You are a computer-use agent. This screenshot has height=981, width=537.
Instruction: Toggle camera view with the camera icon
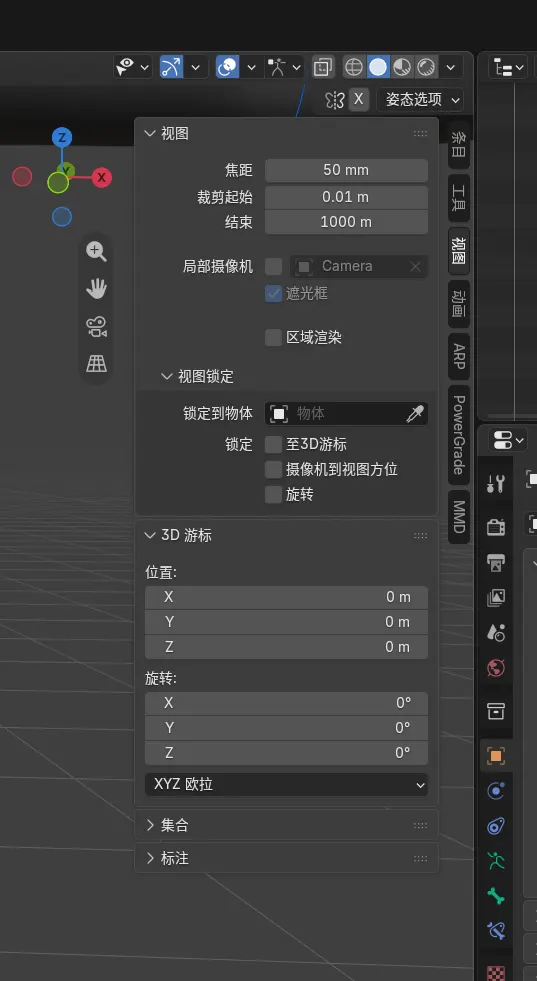coord(96,327)
